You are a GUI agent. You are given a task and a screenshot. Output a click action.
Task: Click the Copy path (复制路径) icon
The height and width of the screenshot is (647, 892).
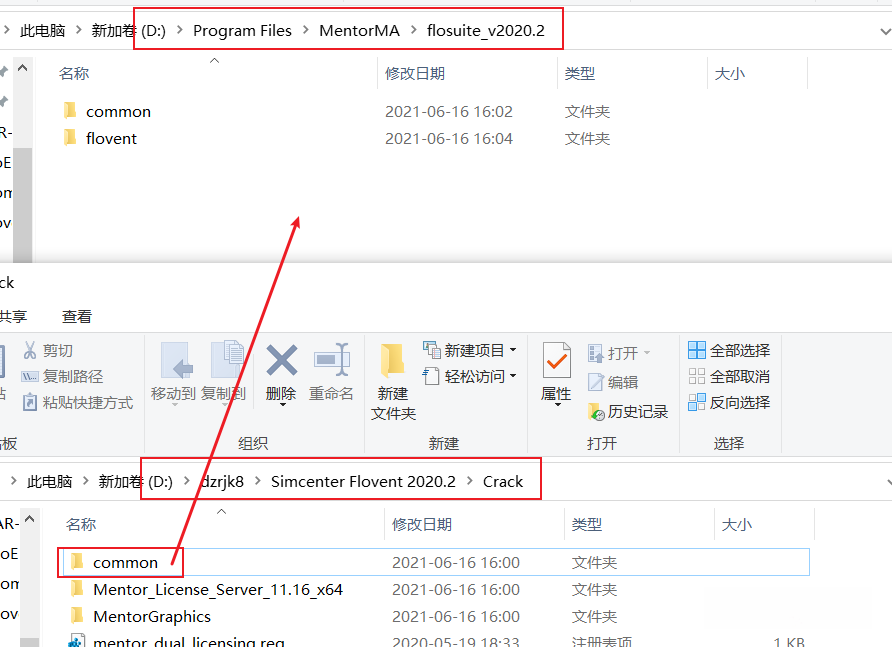[30, 377]
